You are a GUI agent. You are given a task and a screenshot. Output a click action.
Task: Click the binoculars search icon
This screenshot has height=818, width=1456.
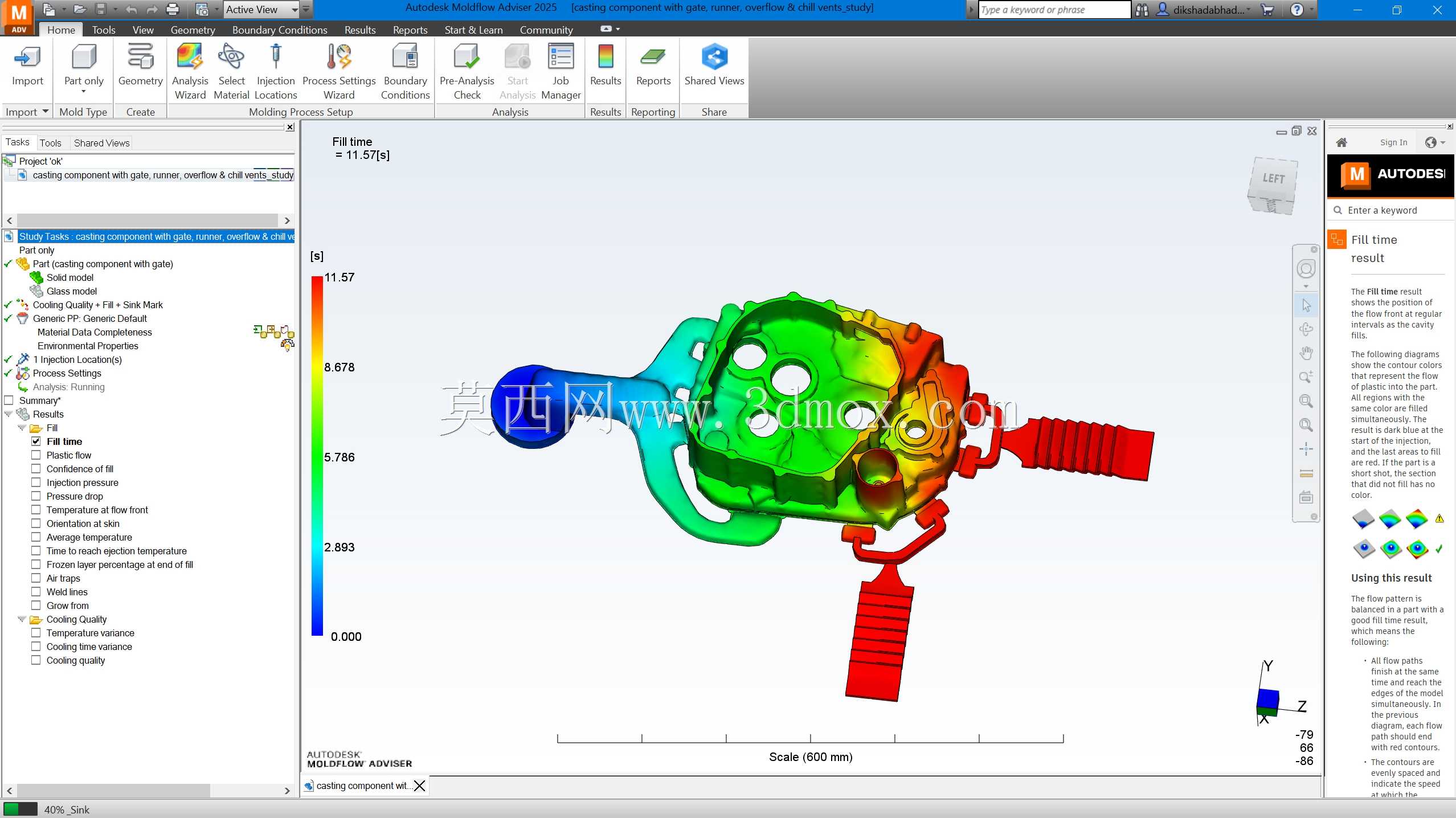[1142, 10]
